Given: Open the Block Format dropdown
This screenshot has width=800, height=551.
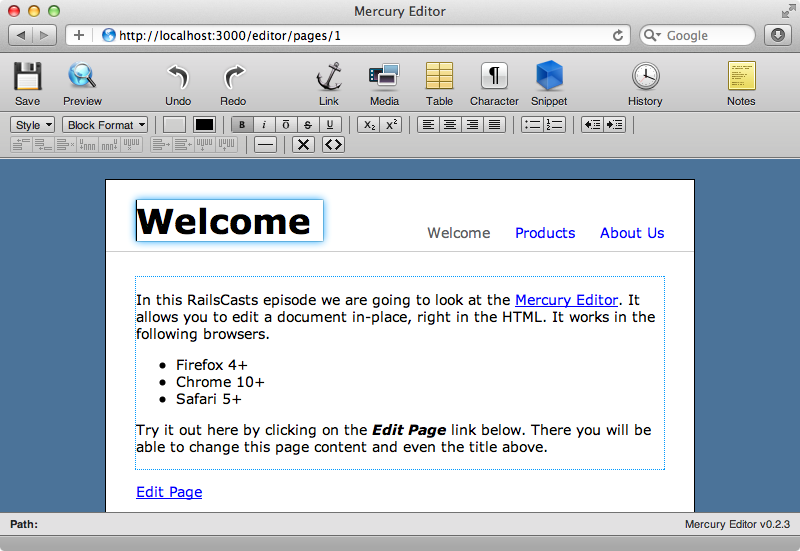Looking at the screenshot, I should pyautogui.click(x=105, y=125).
